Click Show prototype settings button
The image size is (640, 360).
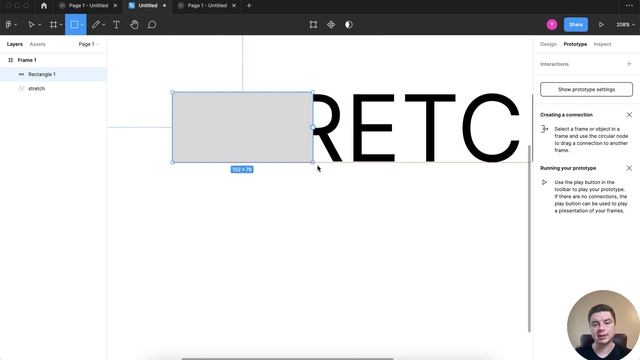coord(586,89)
